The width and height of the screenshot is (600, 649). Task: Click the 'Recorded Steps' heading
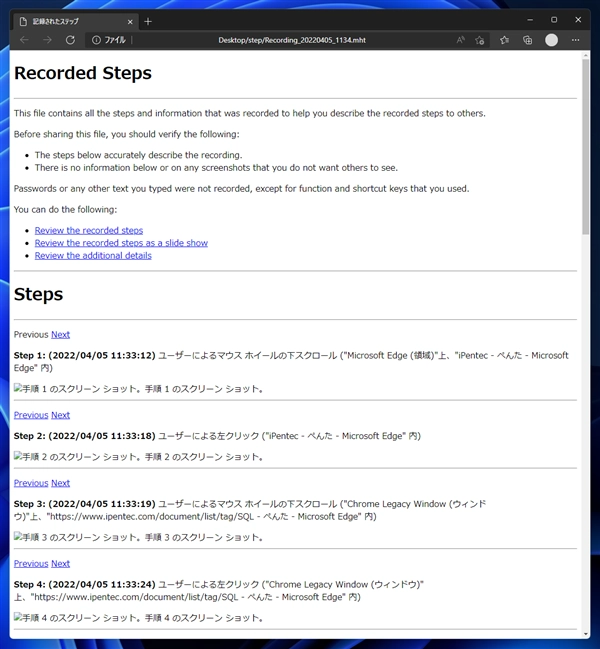tap(83, 73)
